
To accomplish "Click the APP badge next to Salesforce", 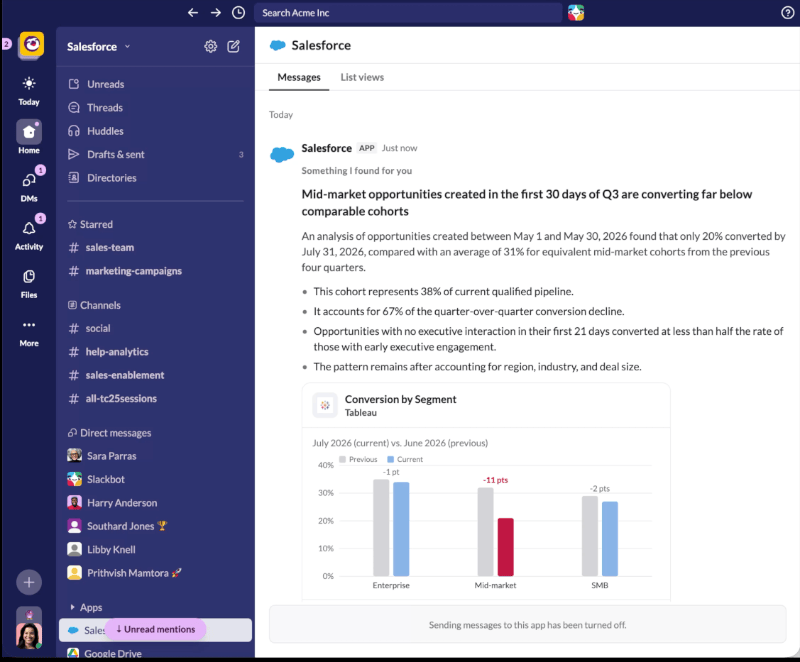I will (367, 148).
